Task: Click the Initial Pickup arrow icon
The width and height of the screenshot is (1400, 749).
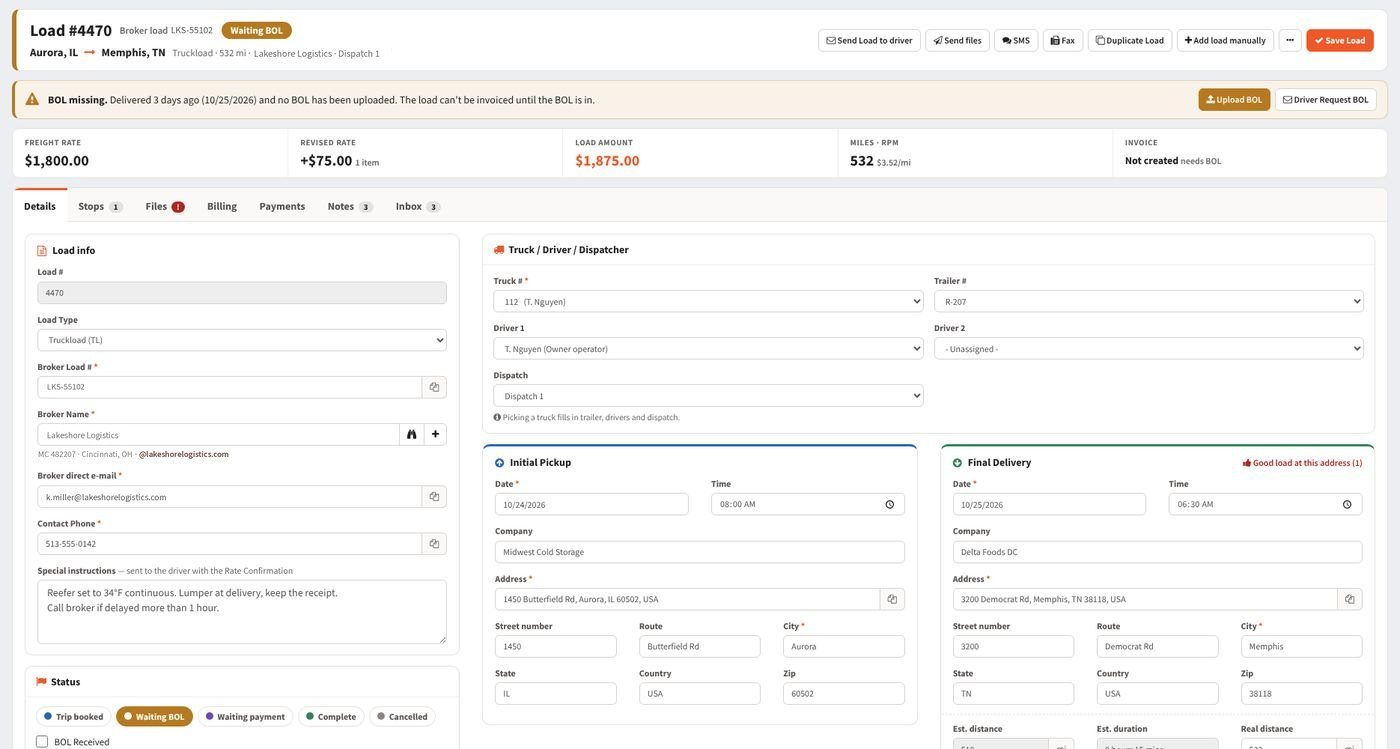Action: pos(500,463)
